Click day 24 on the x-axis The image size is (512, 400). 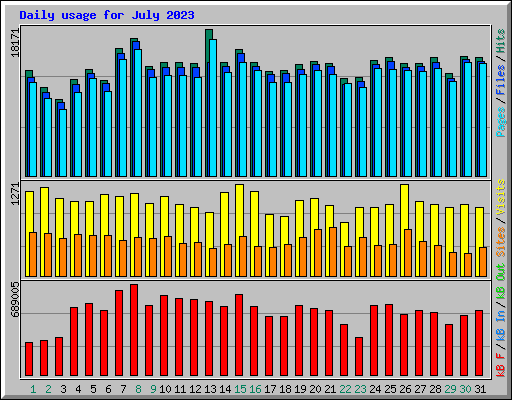click(375, 389)
